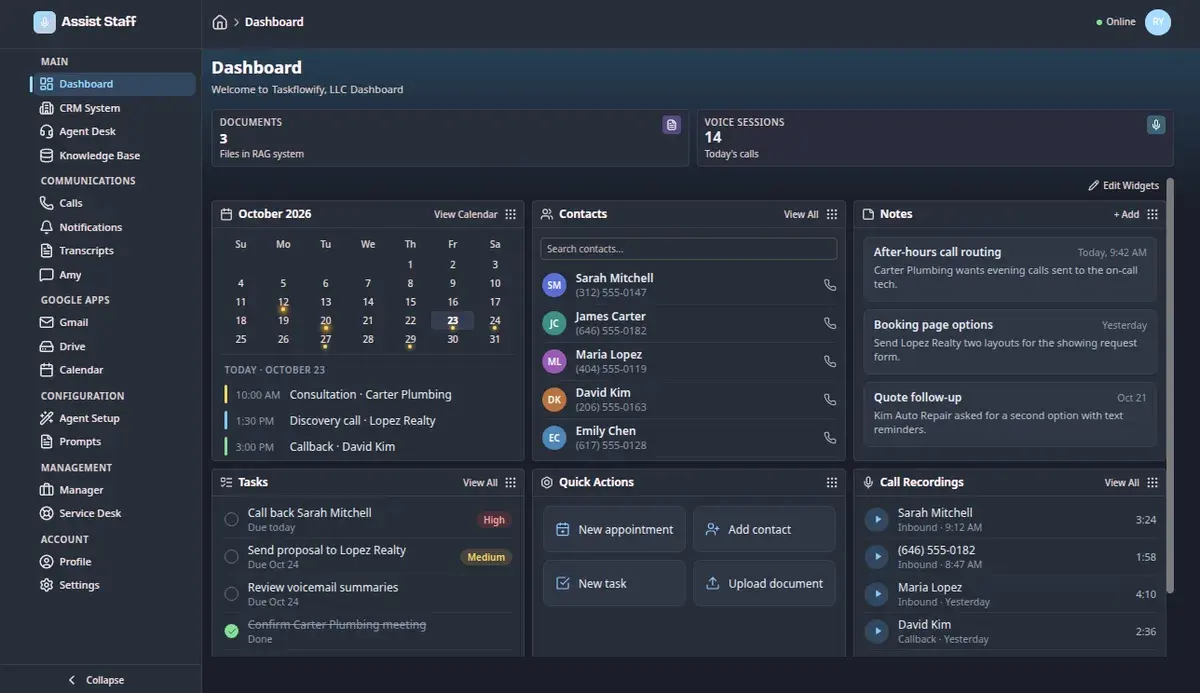Open Calls section
This screenshot has width=1200, height=693.
point(113,203)
